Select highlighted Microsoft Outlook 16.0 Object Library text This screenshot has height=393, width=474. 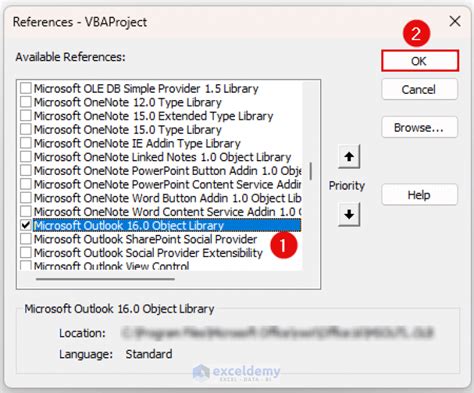click(x=129, y=225)
